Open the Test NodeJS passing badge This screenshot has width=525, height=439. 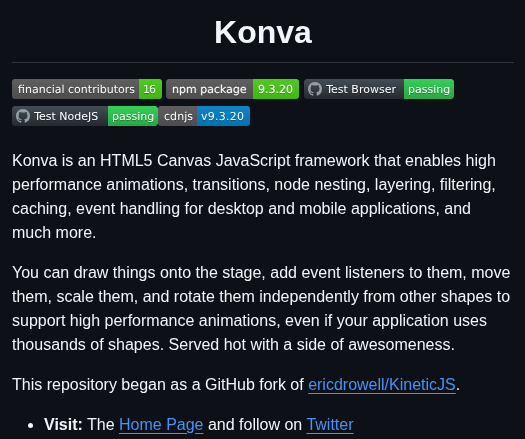pos(85,116)
